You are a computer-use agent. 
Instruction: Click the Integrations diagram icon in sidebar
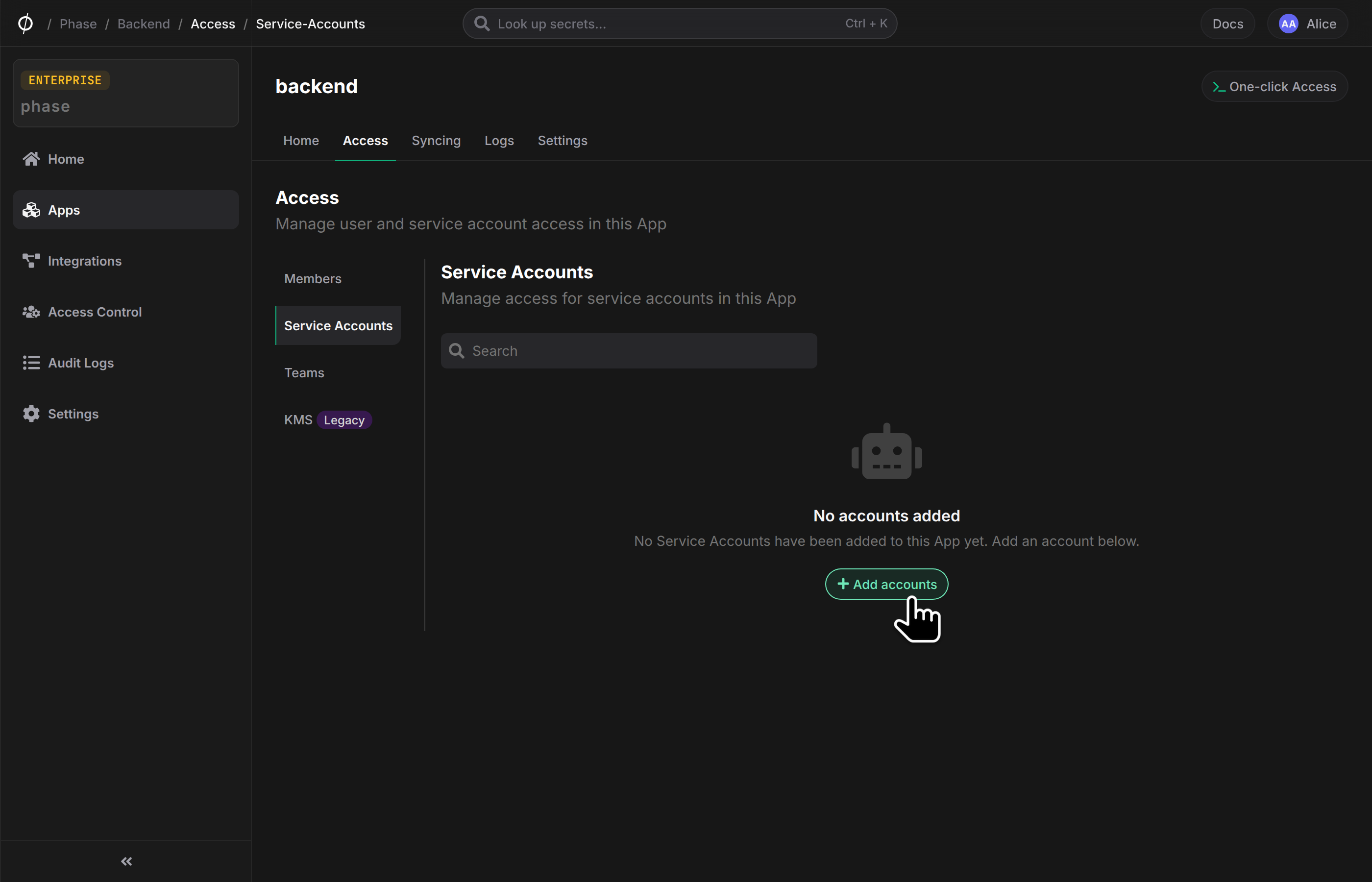pos(31,261)
